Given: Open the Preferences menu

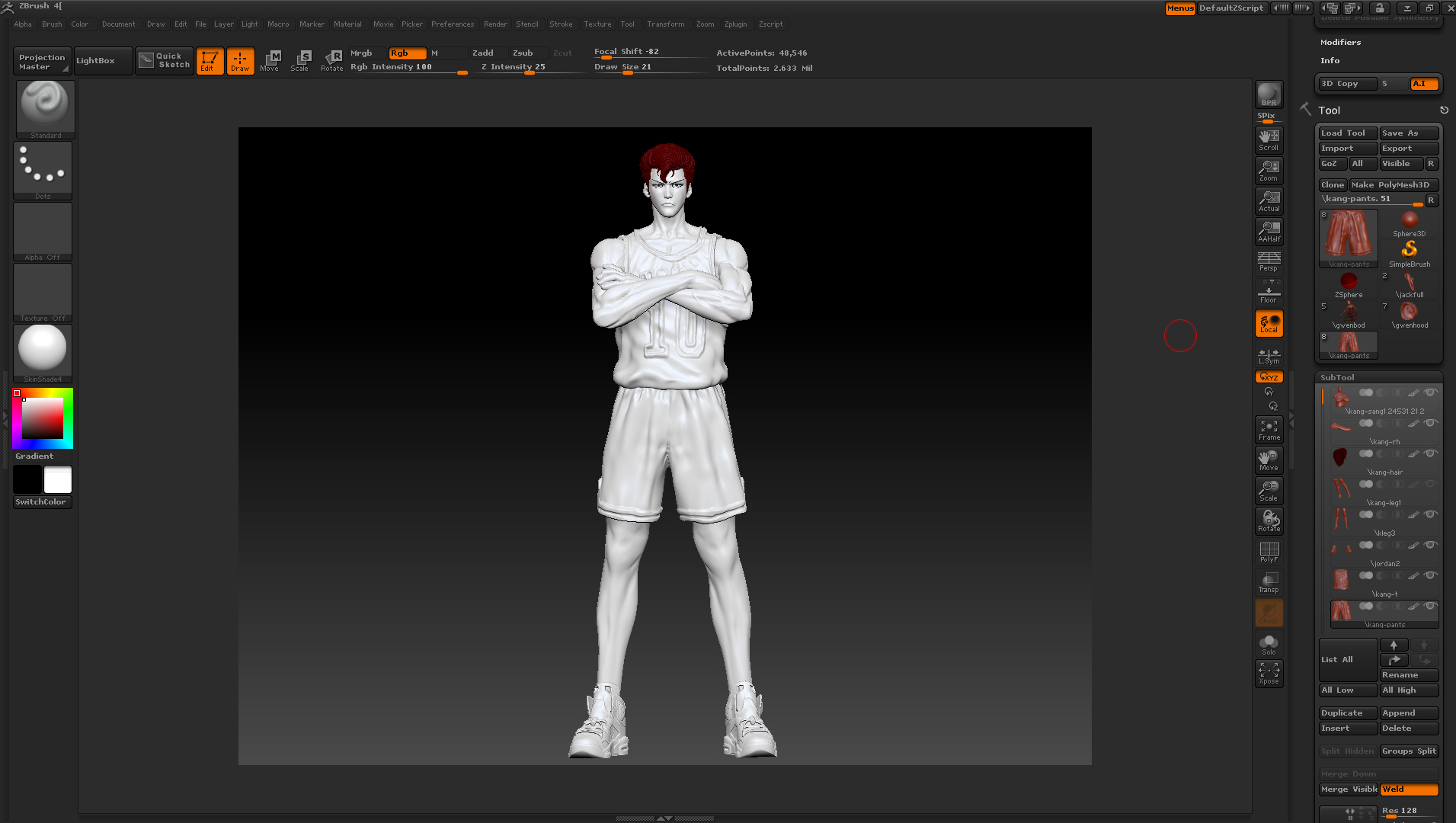Looking at the screenshot, I should (x=453, y=24).
